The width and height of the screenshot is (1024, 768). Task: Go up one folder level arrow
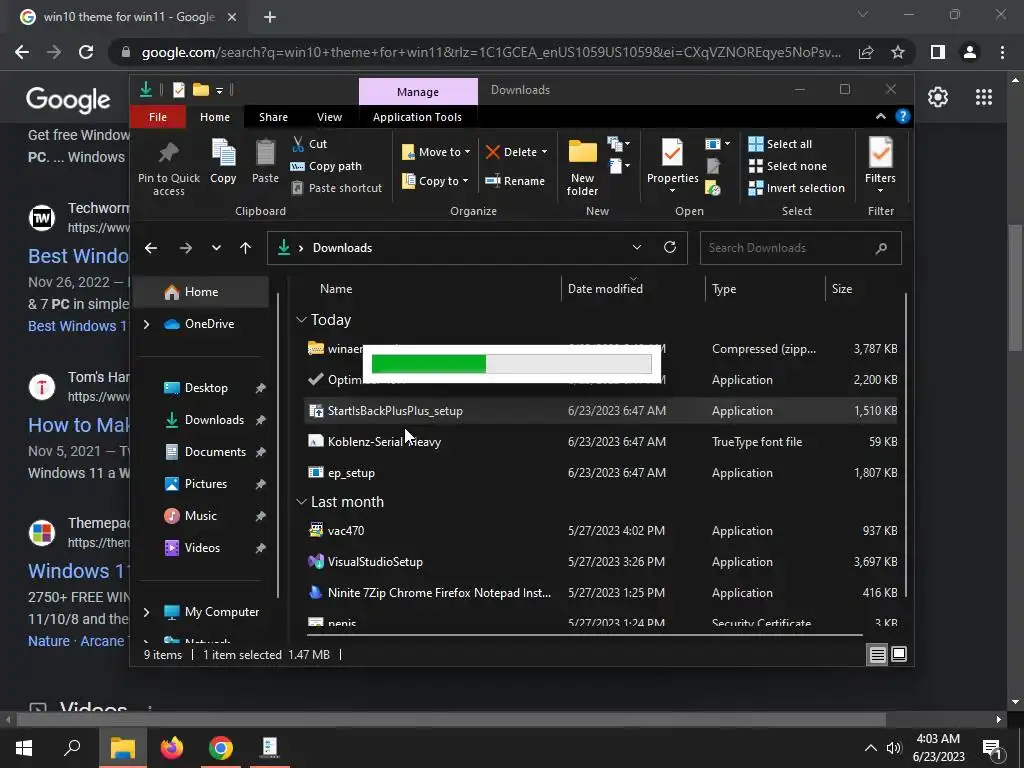point(246,248)
